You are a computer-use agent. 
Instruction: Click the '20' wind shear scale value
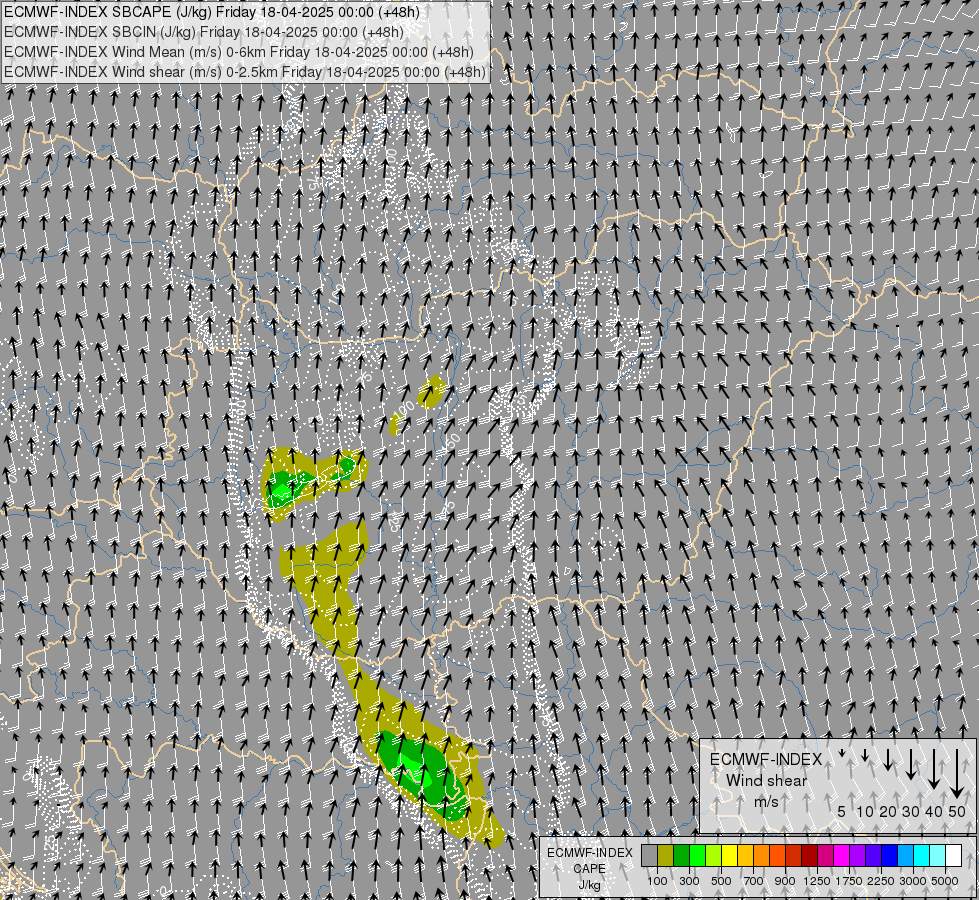coord(888,811)
